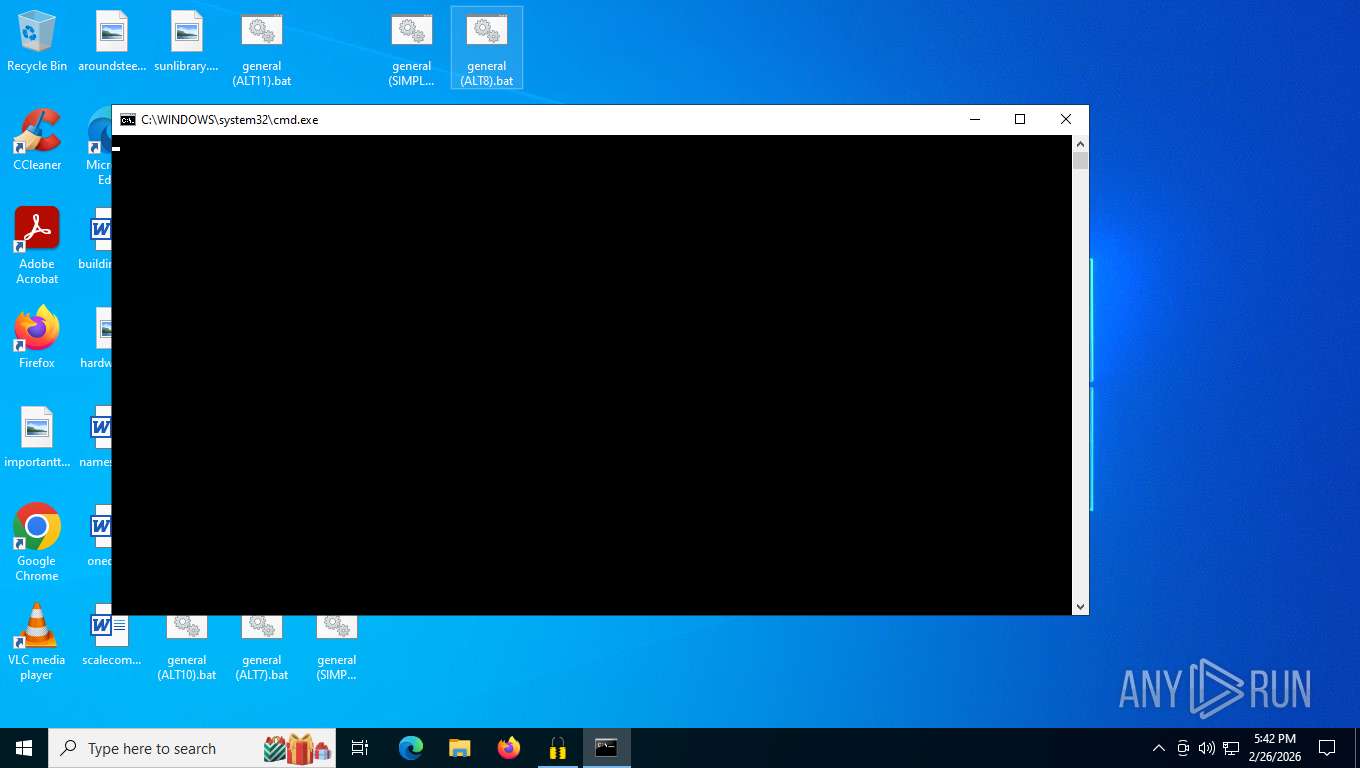Show hidden system tray icons

pos(1159,748)
